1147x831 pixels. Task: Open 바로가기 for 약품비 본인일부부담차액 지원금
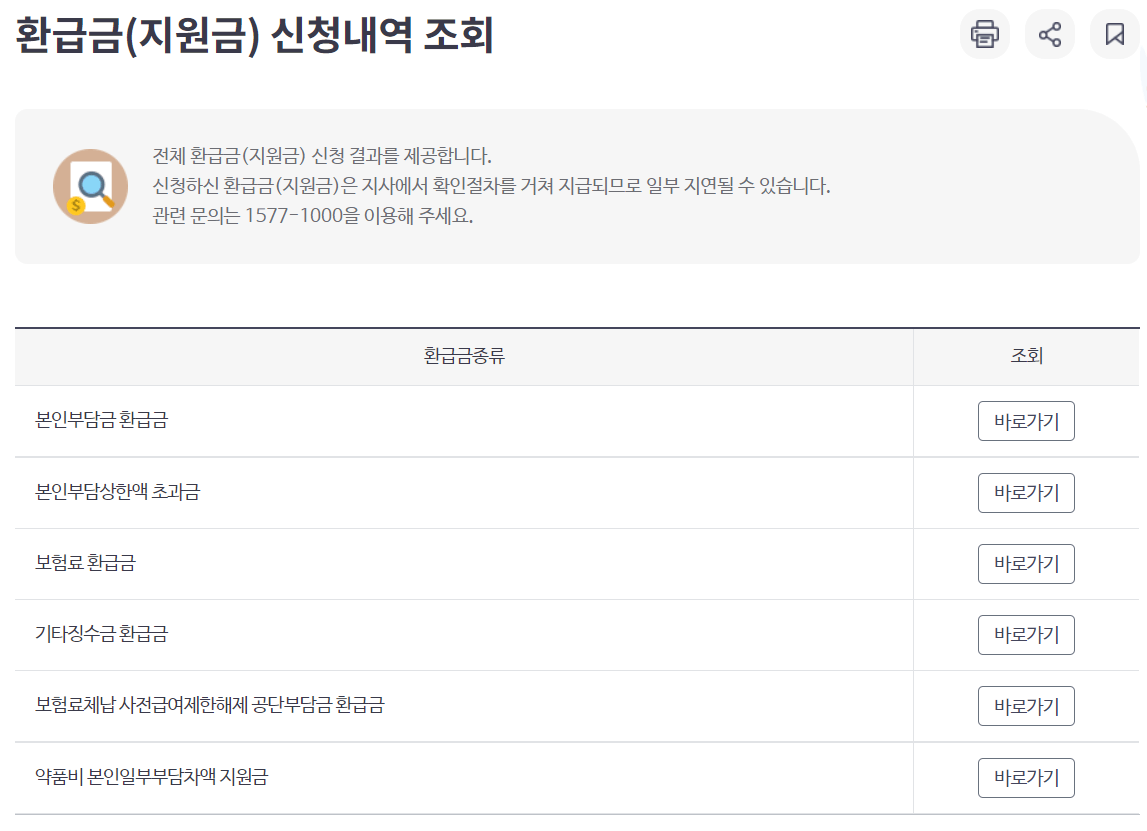1026,777
